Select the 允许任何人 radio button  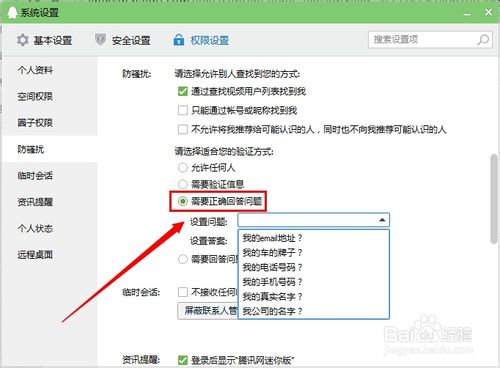click(183, 167)
